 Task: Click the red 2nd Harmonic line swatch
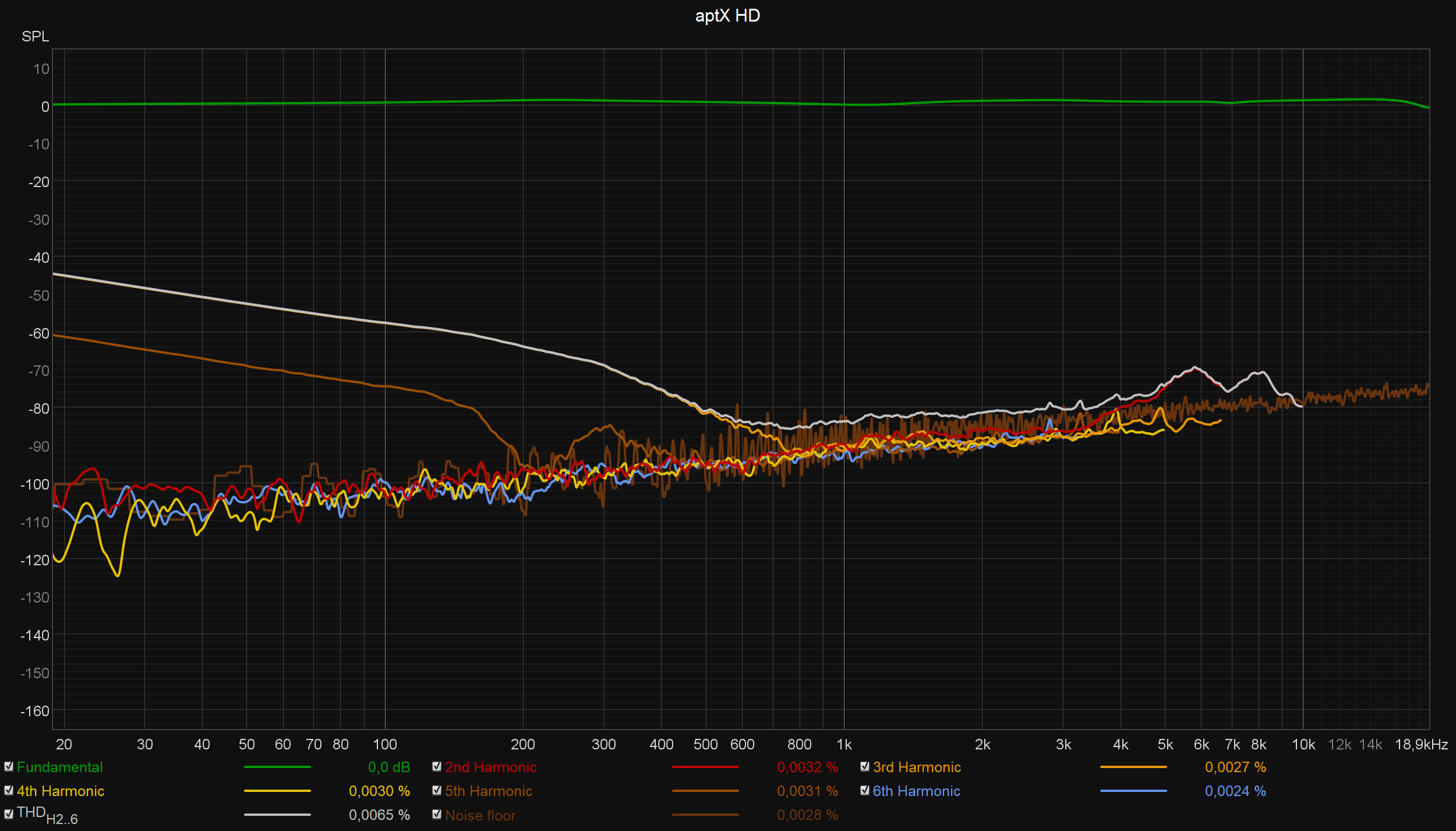point(705,767)
